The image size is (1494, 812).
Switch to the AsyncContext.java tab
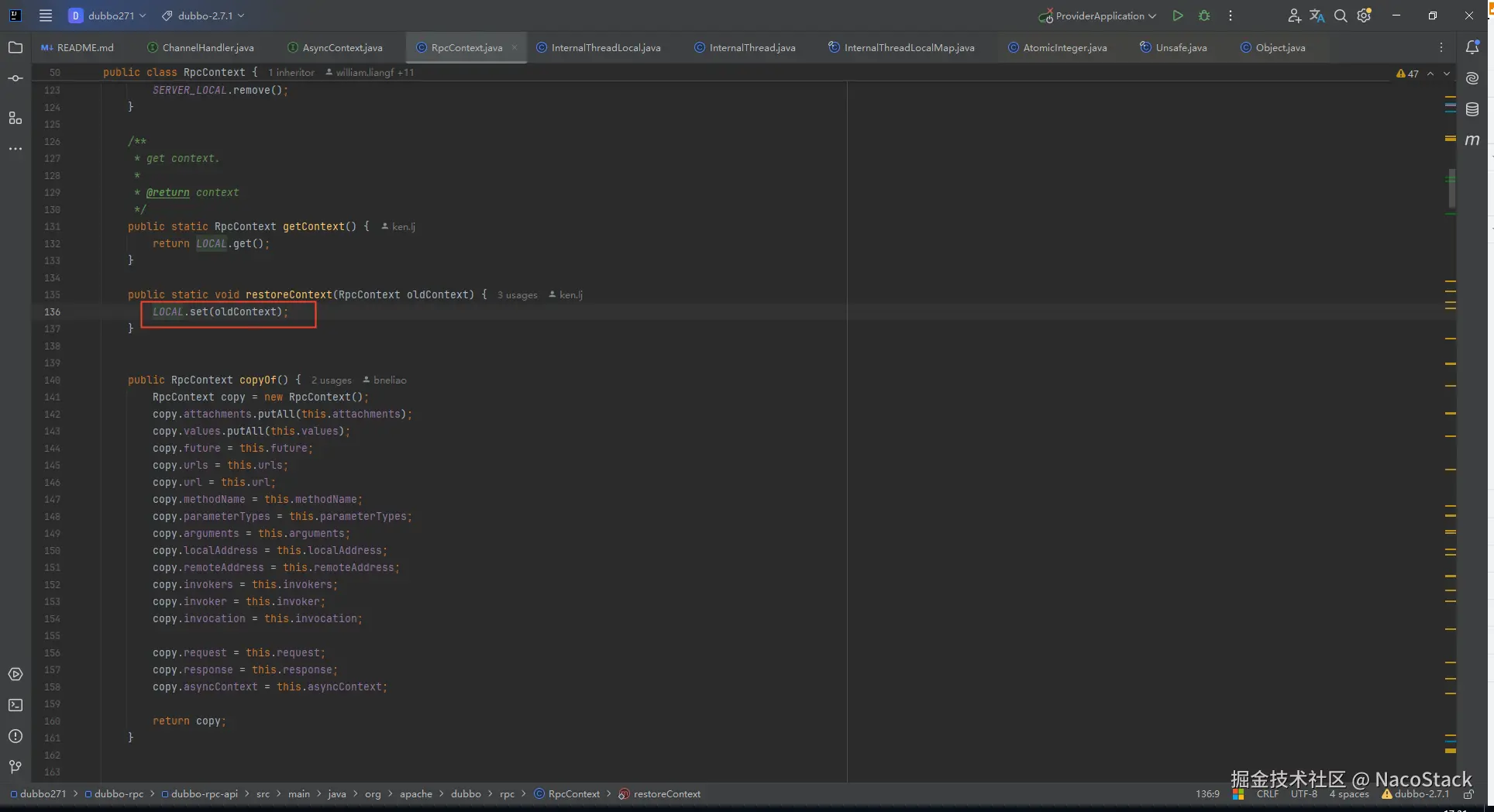point(342,47)
